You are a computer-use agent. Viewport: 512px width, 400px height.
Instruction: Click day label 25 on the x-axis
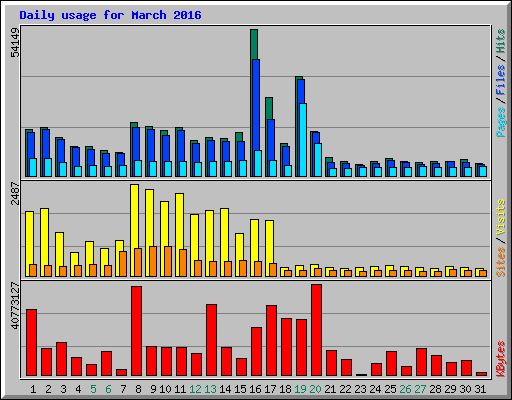click(390, 389)
